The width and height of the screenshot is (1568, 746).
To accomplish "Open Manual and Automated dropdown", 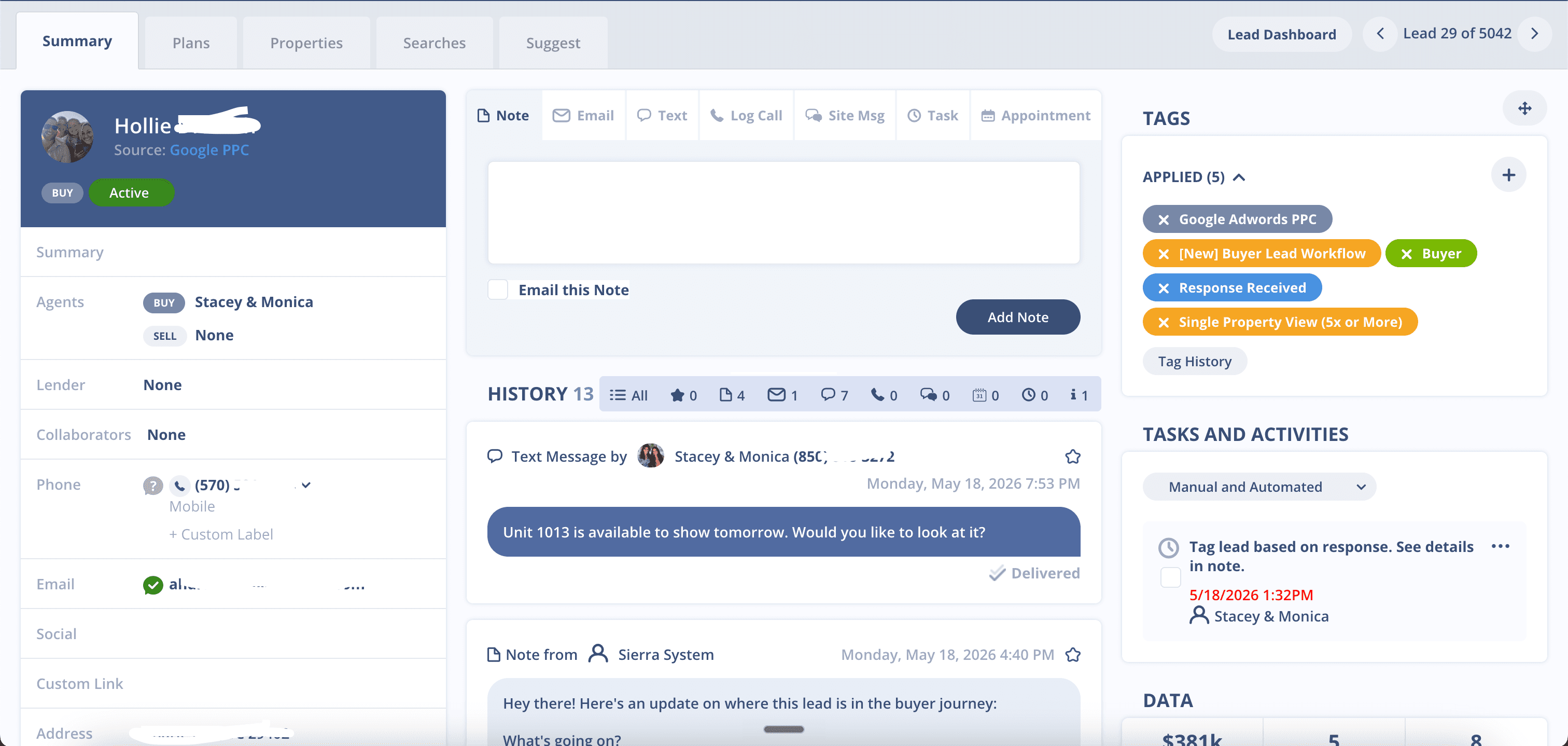I will pyautogui.click(x=1259, y=487).
